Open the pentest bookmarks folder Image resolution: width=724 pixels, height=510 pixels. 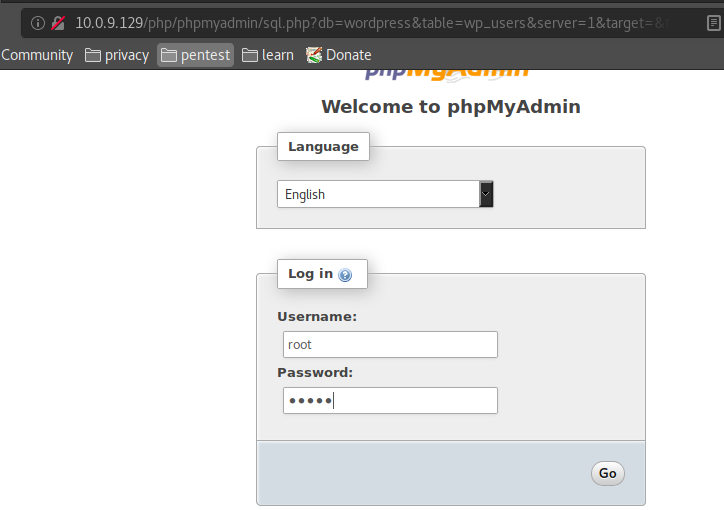[195, 55]
